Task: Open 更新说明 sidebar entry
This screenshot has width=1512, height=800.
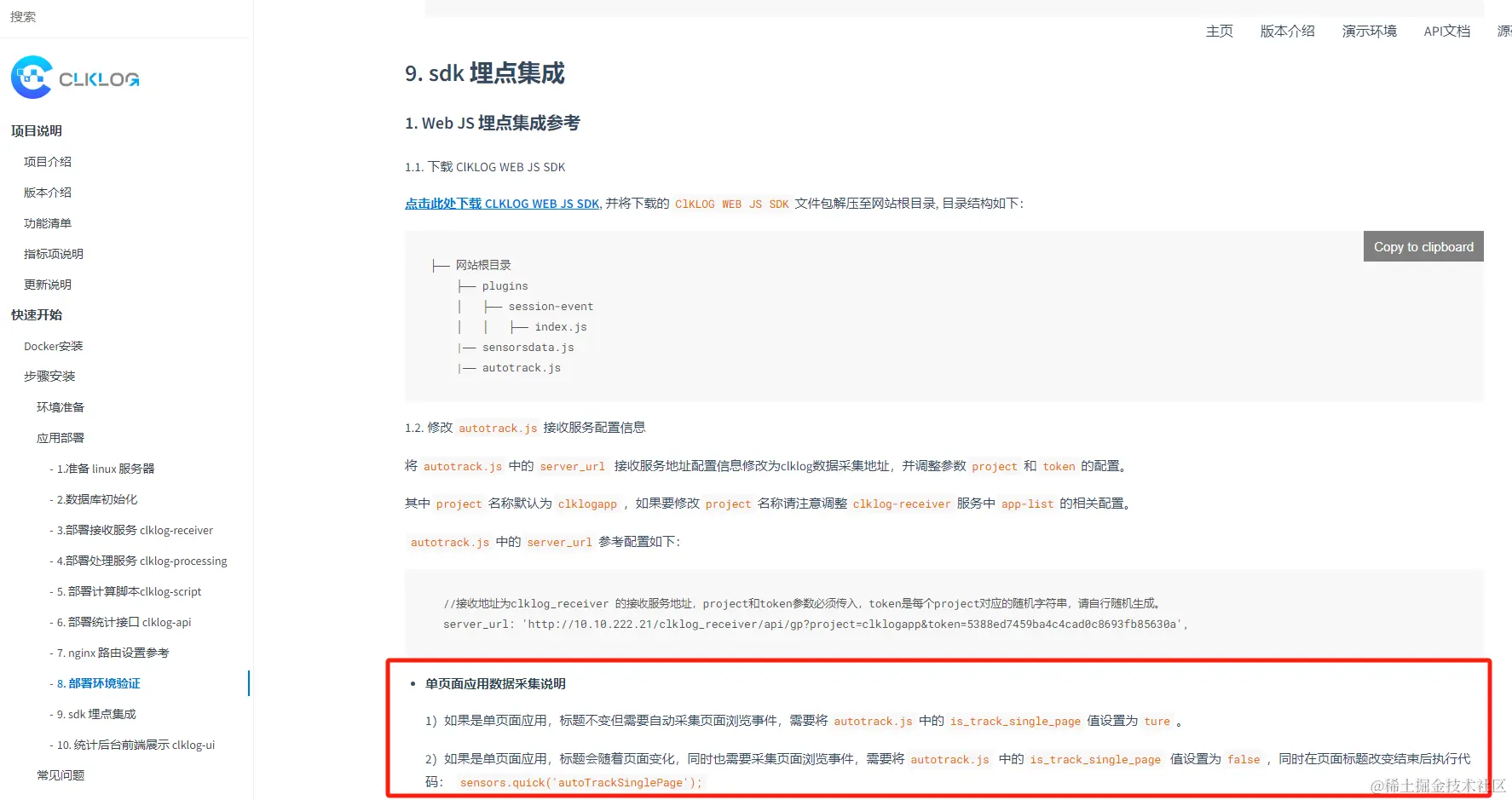Action: (x=48, y=285)
